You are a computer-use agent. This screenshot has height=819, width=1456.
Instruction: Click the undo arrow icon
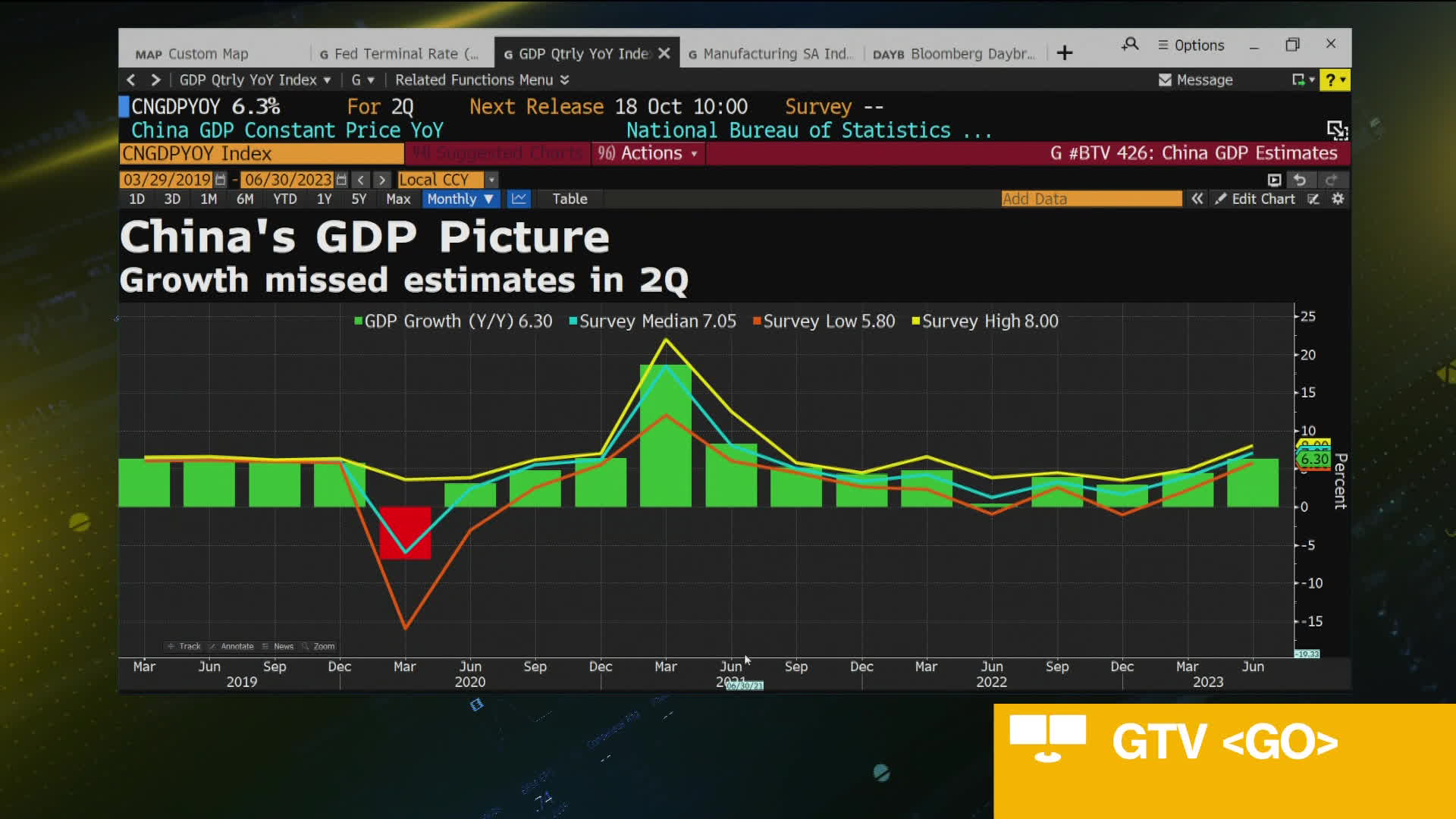[1300, 180]
